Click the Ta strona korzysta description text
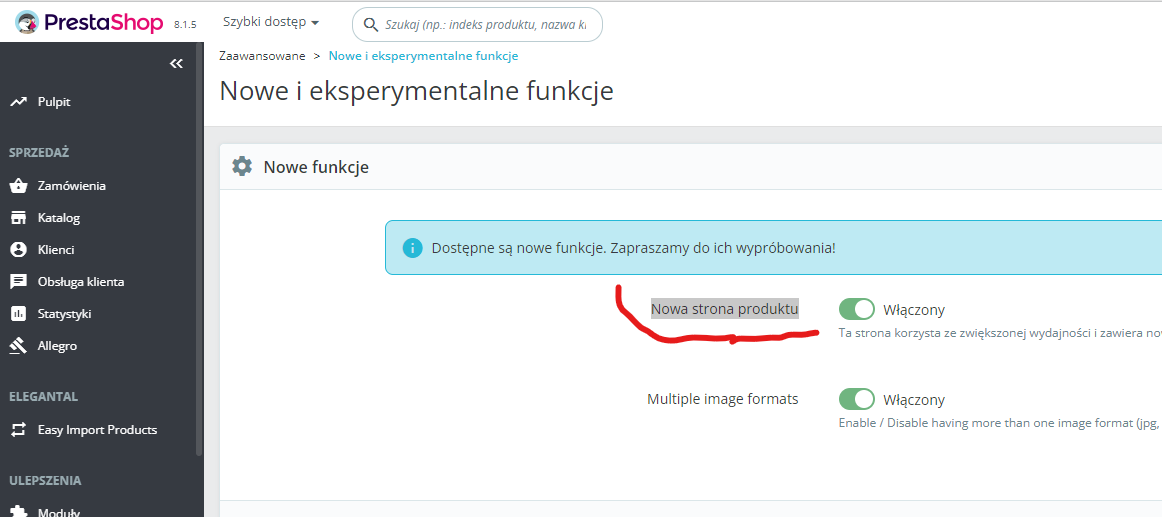 click(1000, 333)
